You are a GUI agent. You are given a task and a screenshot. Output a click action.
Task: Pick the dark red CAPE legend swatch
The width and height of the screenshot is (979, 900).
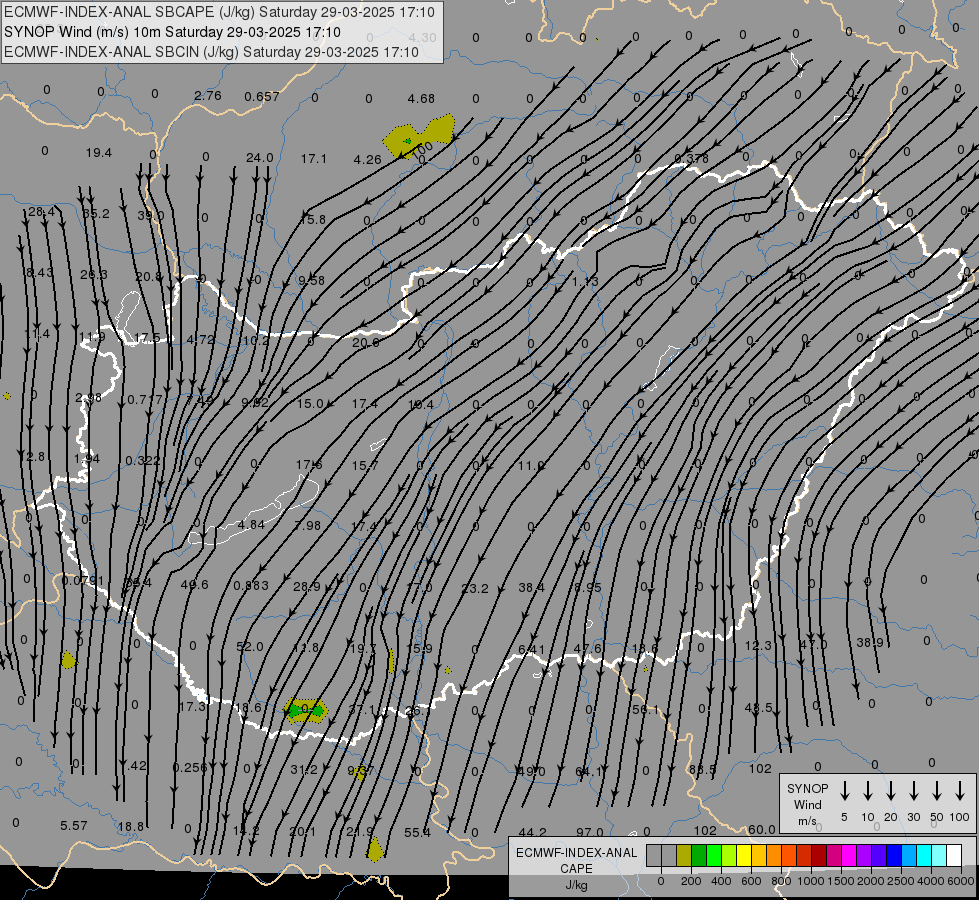pos(819,855)
